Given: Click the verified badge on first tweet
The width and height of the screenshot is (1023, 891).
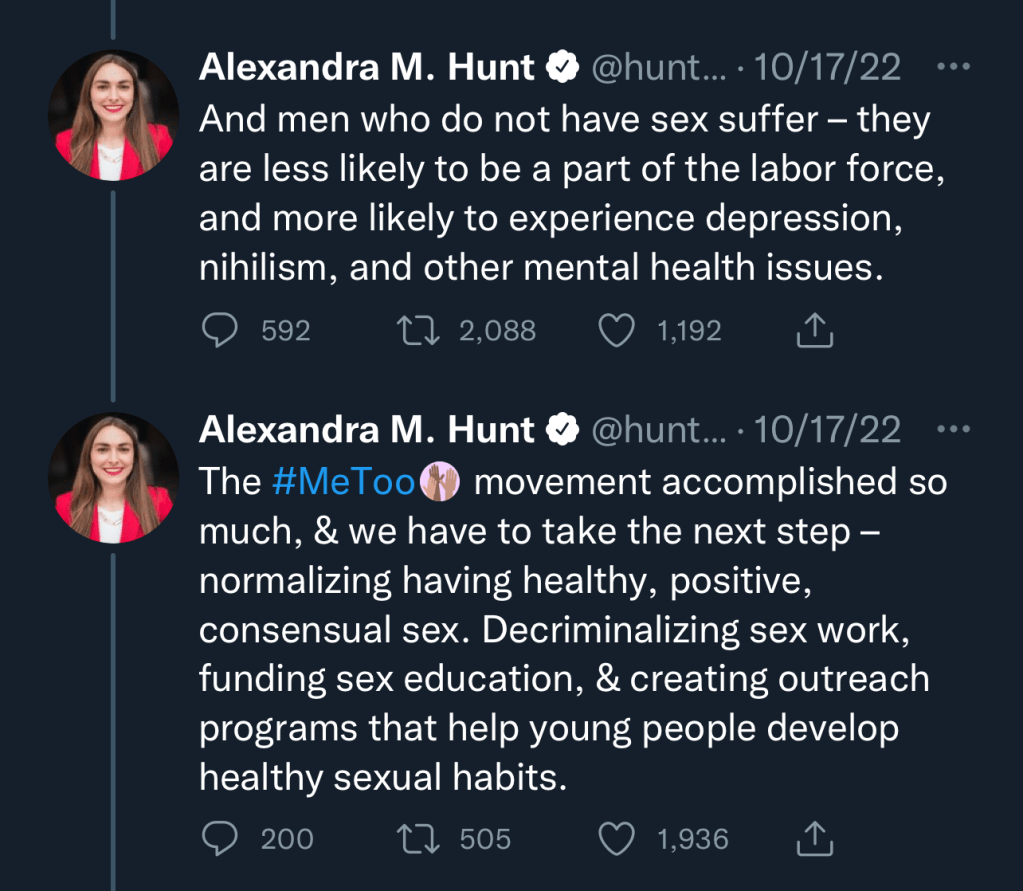Looking at the screenshot, I should click(564, 67).
